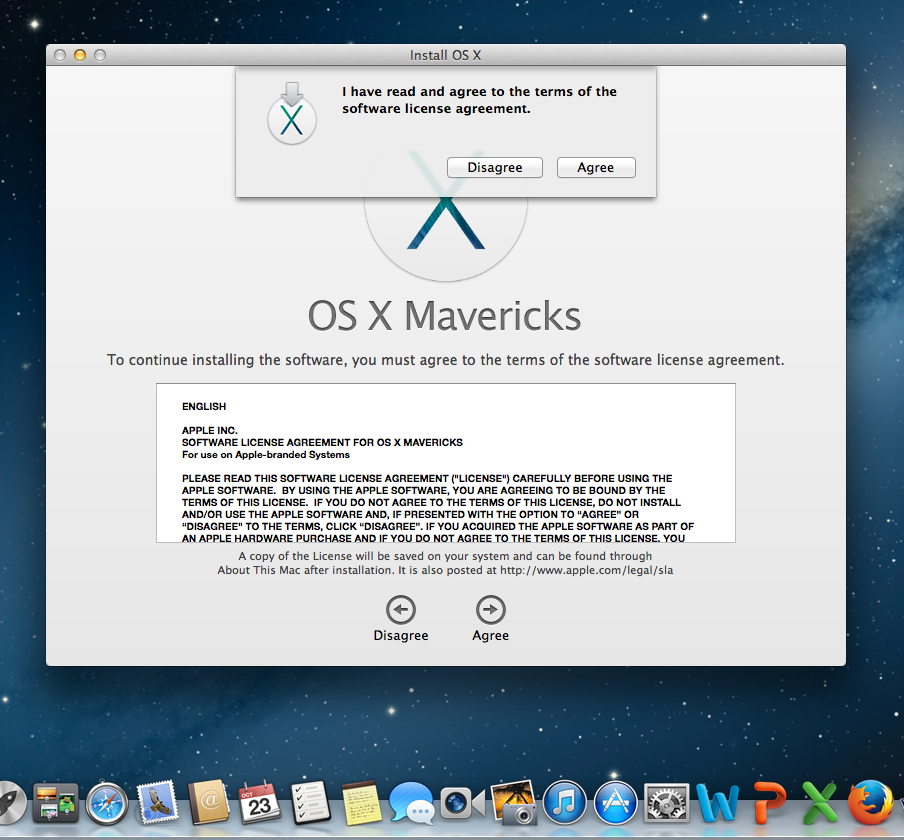904x840 pixels.
Task: Open System Preferences gear in the Dock
Action: coord(666,803)
